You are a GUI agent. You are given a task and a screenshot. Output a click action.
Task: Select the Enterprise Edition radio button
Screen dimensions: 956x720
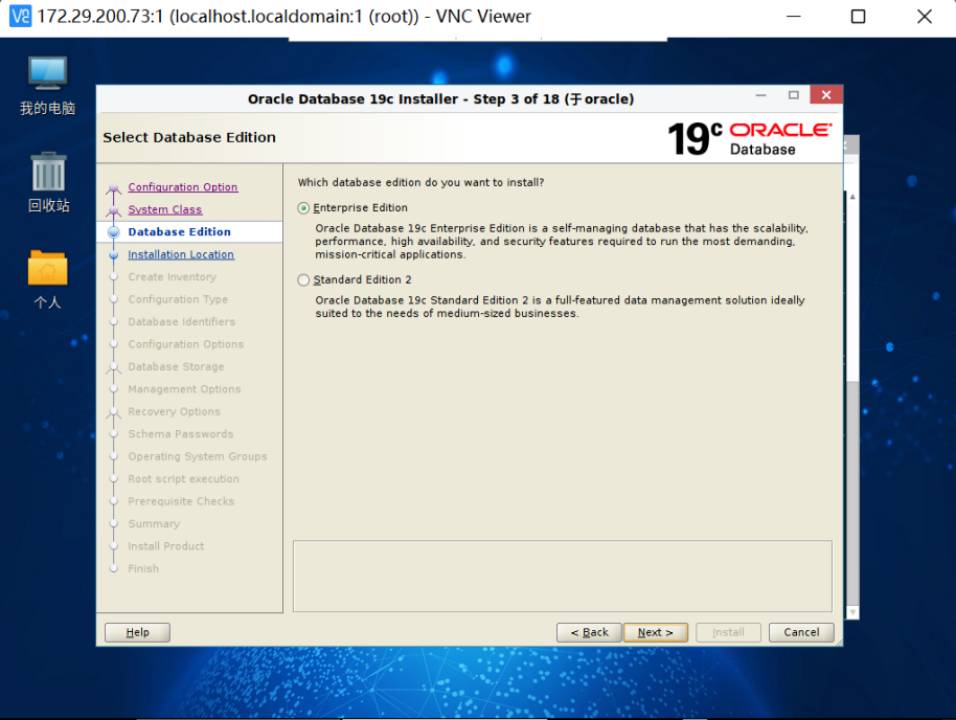point(304,208)
